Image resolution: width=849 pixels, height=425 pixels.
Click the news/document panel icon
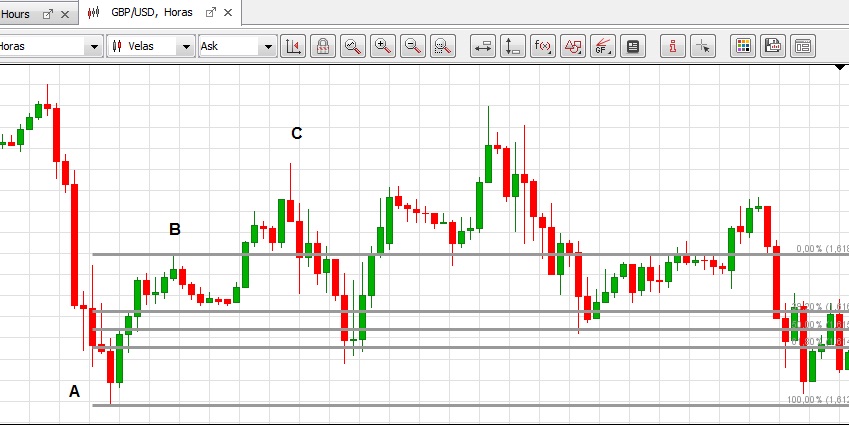tap(632, 46)
